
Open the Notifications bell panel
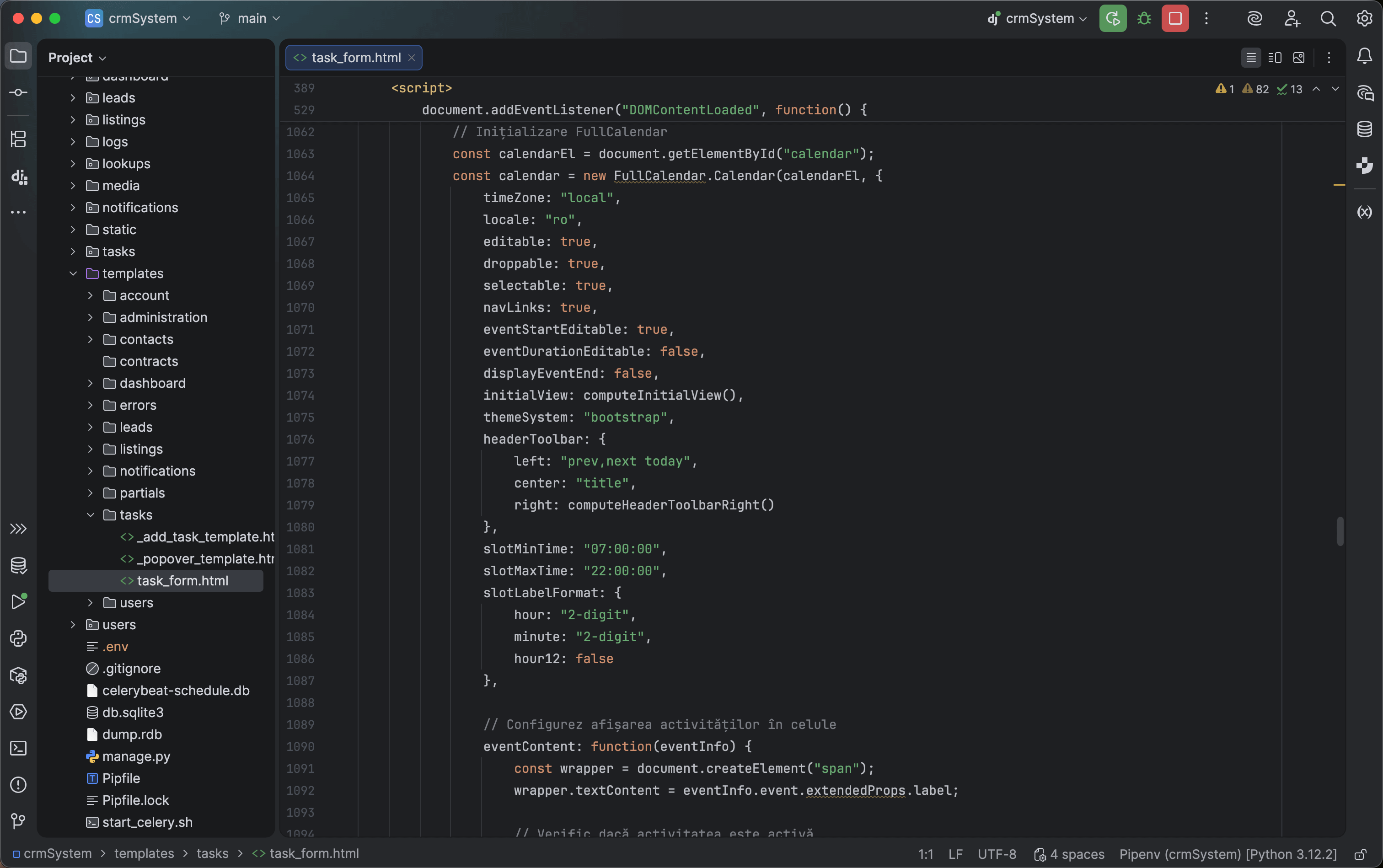[1365, 55]
